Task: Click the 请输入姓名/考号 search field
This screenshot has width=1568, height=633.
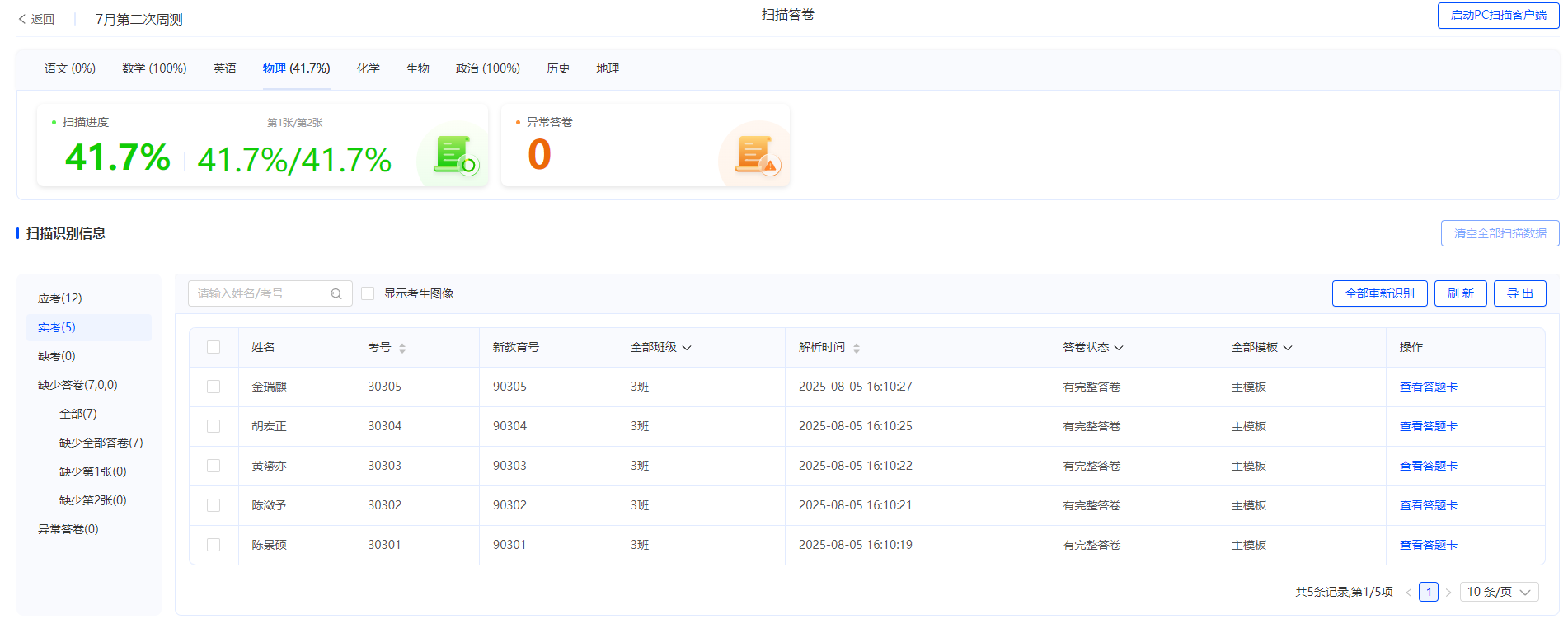Action: tap(260, 293)
